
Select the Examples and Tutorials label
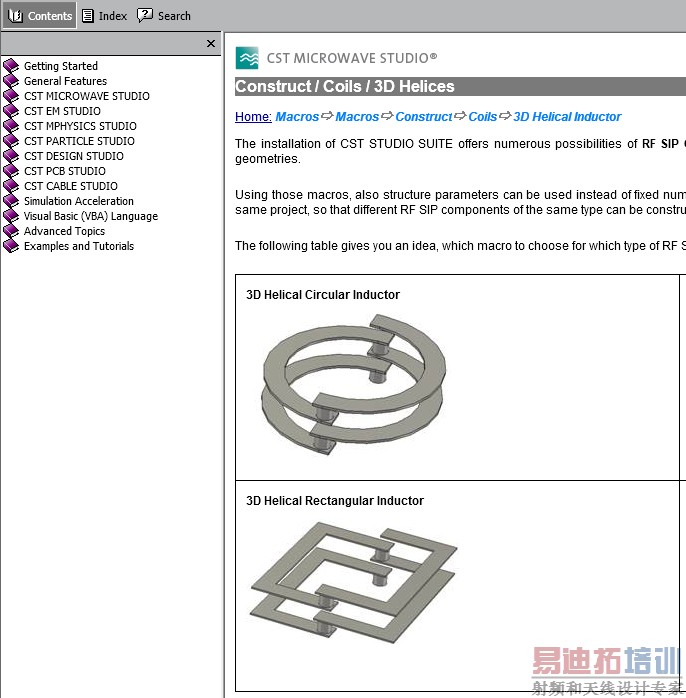pos(79,246)
